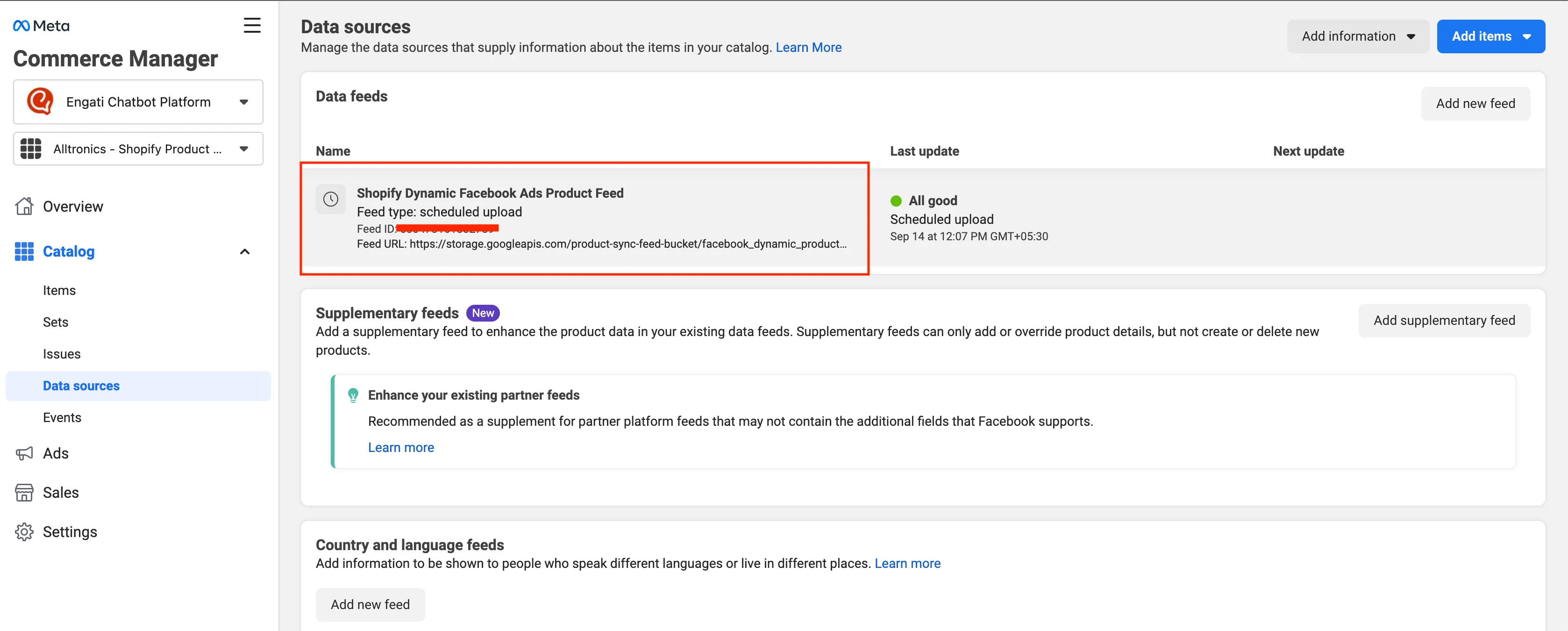This screenshot has width=1568, height=631.
Task: Click the Scheduled upload status text
Action: (x=941, y=219)
